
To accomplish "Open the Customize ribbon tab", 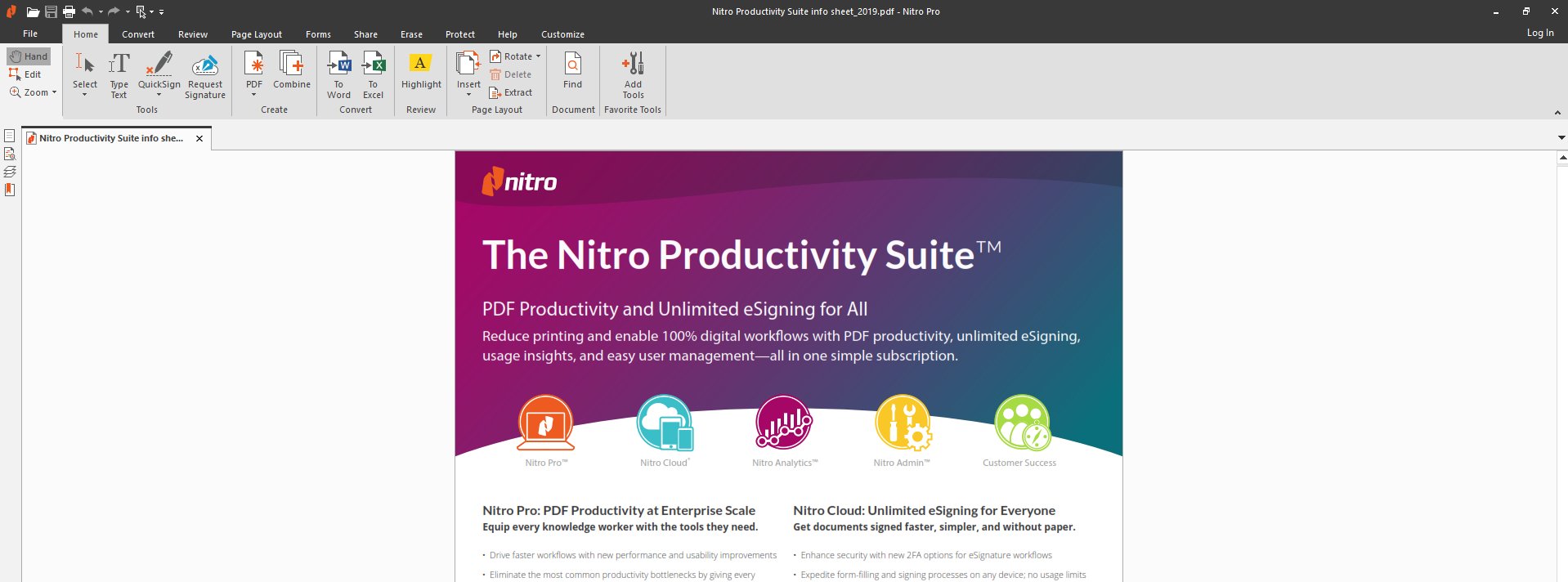I will coord(562,34).
